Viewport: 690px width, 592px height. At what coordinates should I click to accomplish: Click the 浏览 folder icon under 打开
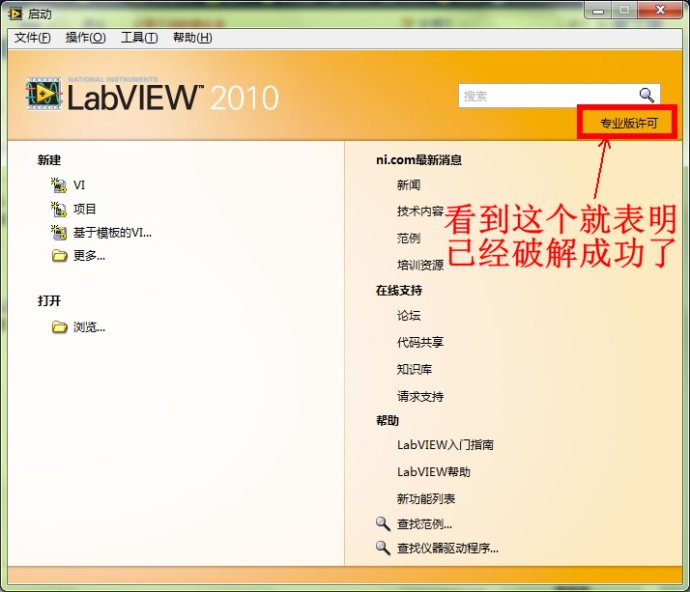(x=59, y=327)
